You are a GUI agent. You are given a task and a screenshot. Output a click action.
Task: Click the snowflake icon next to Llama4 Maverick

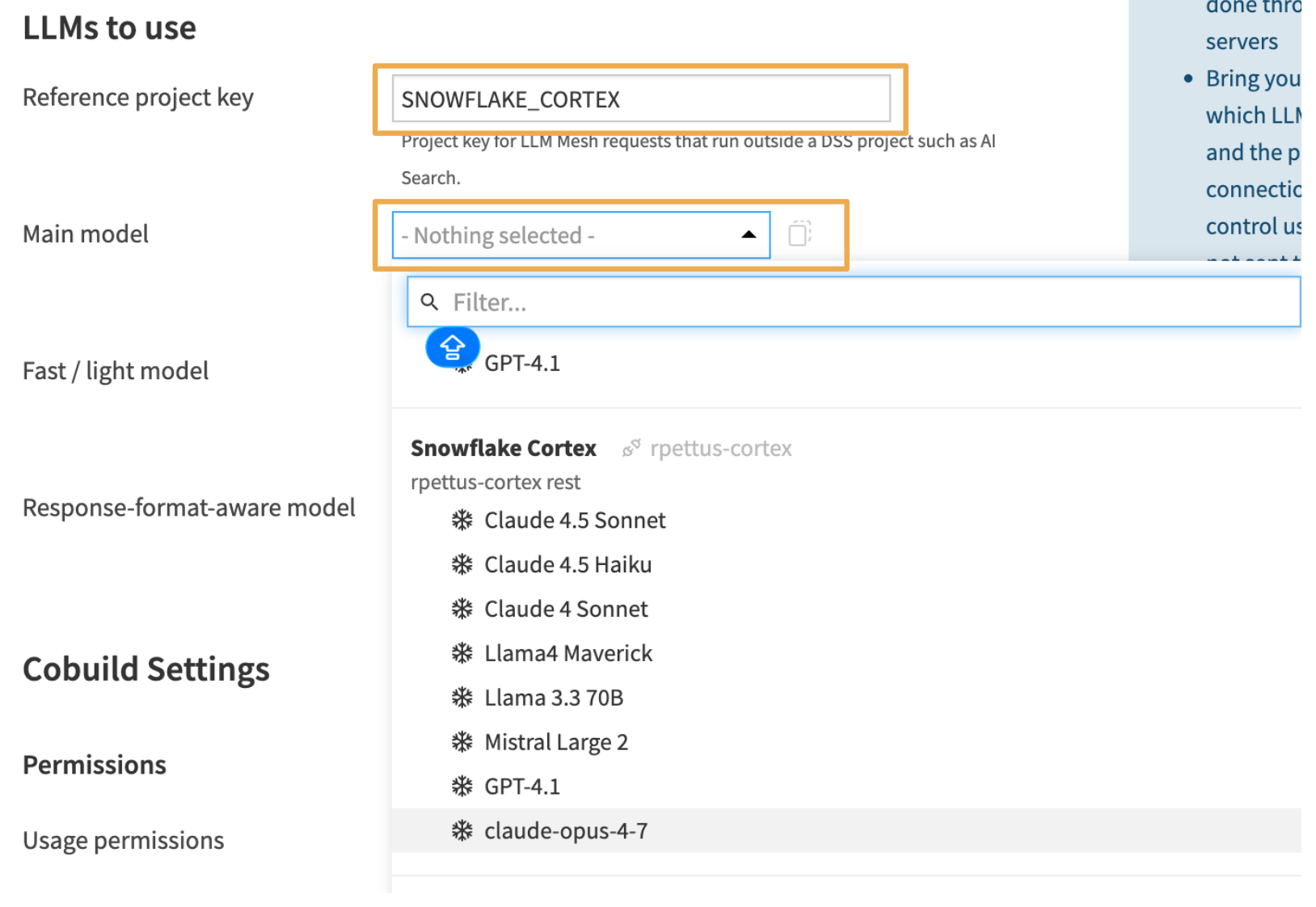pos(462,653)
